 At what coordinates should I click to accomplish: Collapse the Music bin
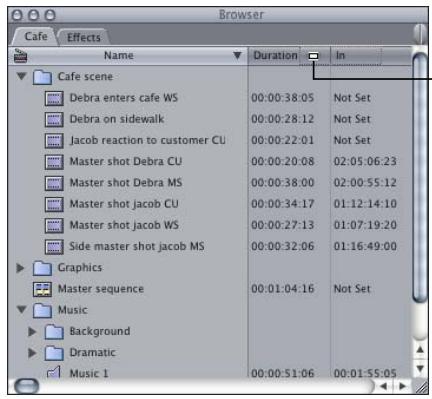[22, 310]
